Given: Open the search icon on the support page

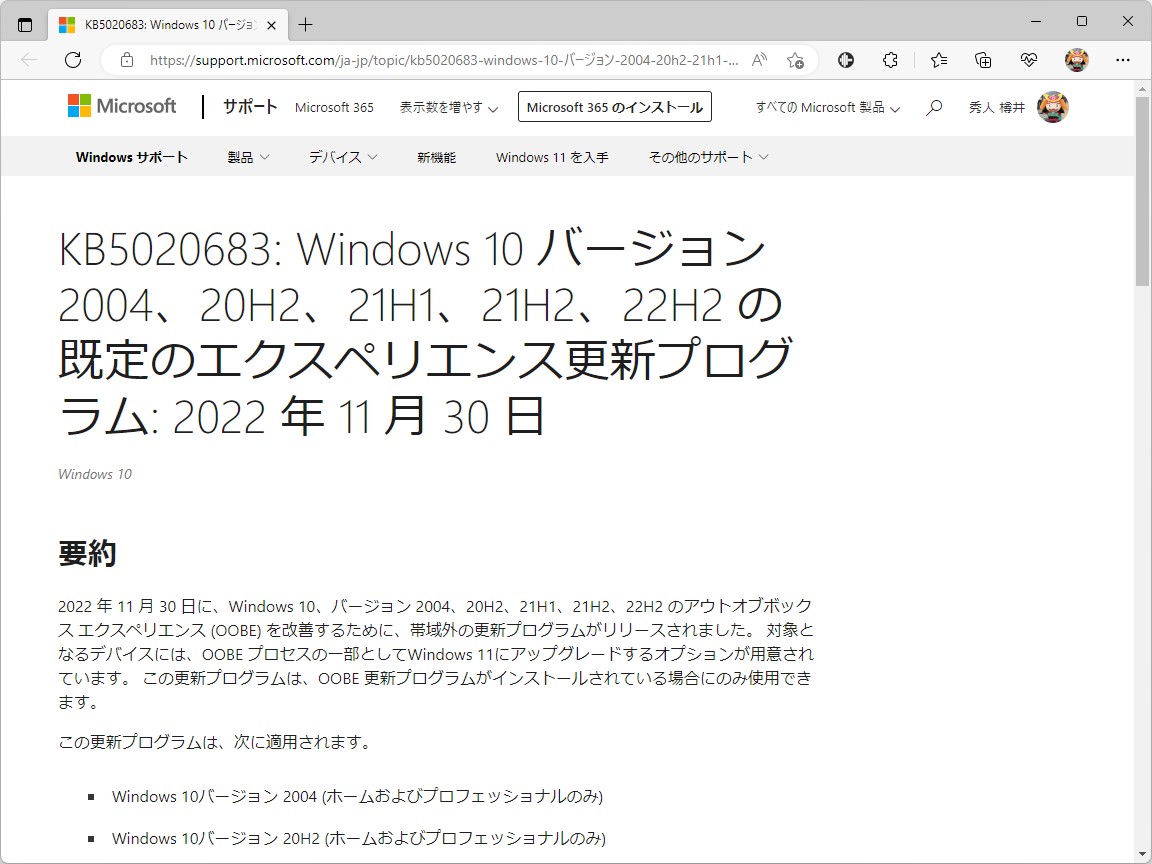Looking at the screenshot, I should [x=933, y=107].
